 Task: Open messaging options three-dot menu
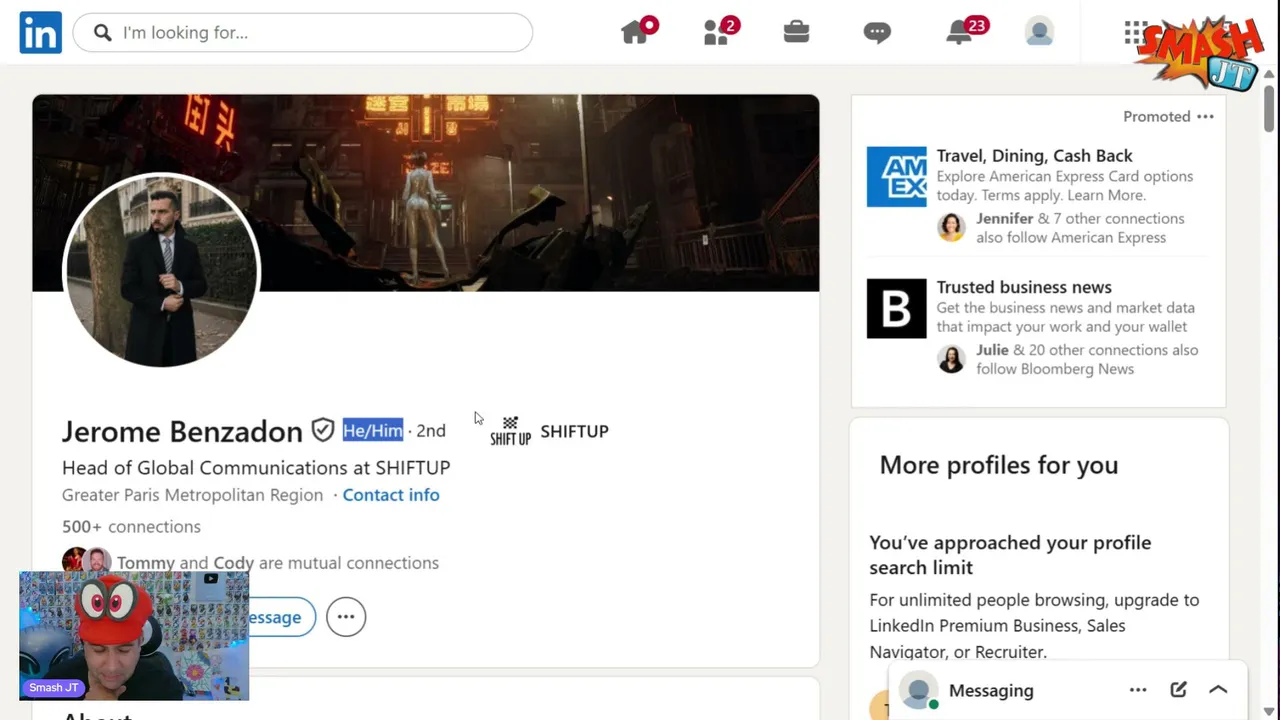(1138, 690)
